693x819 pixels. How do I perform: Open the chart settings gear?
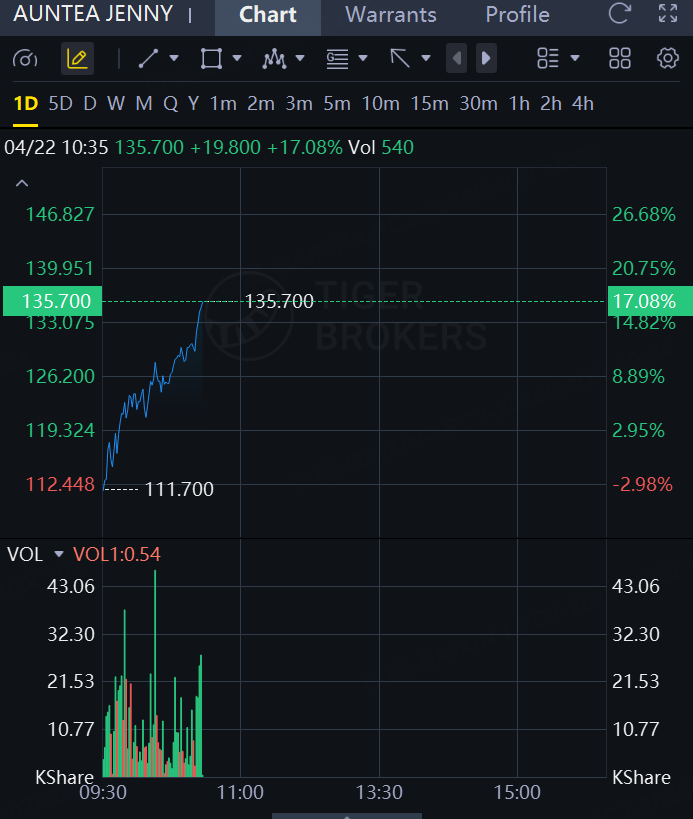(667, 59)
